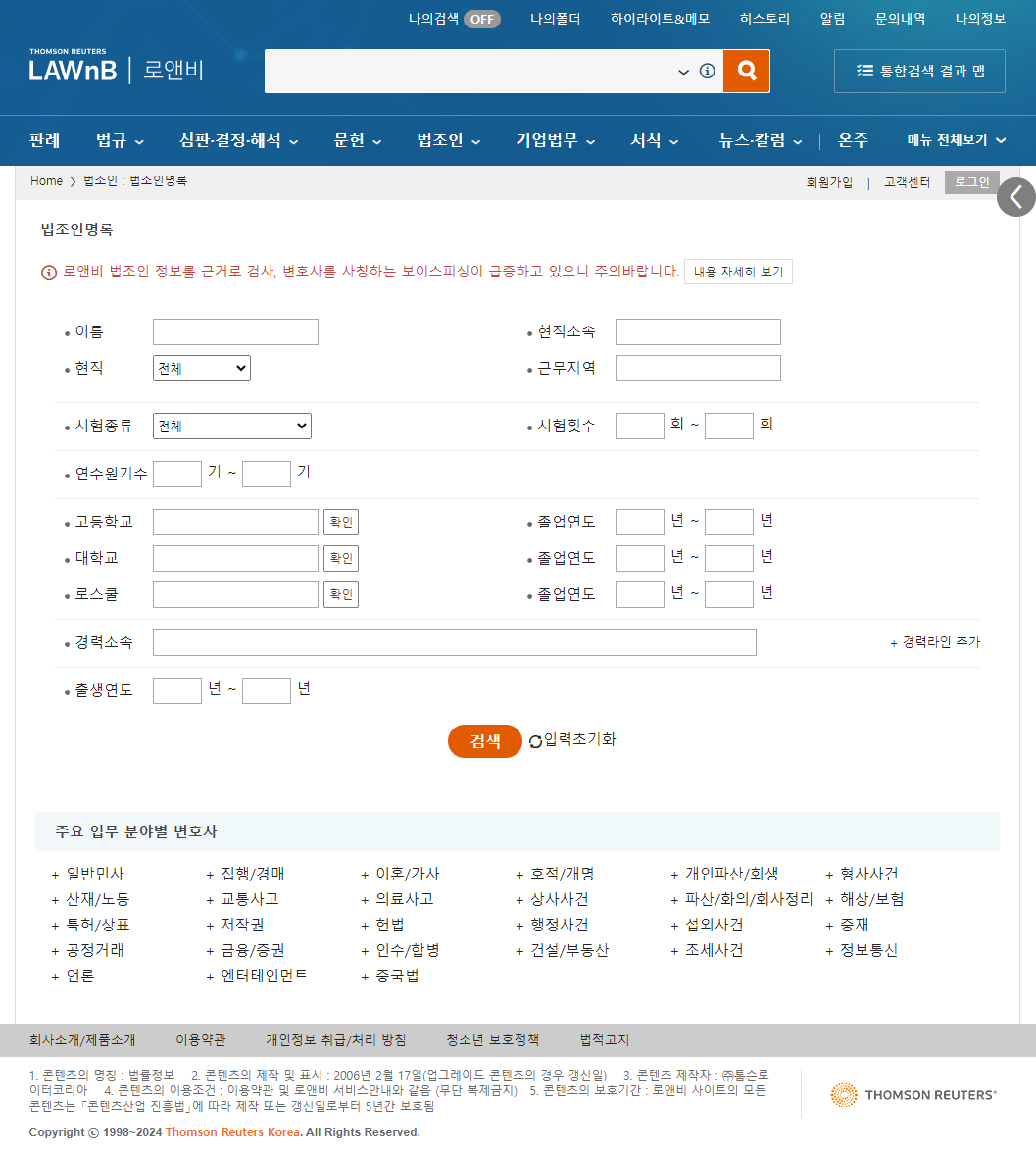
Task: Click 입력초기화 text
Action: pos(579,739)
